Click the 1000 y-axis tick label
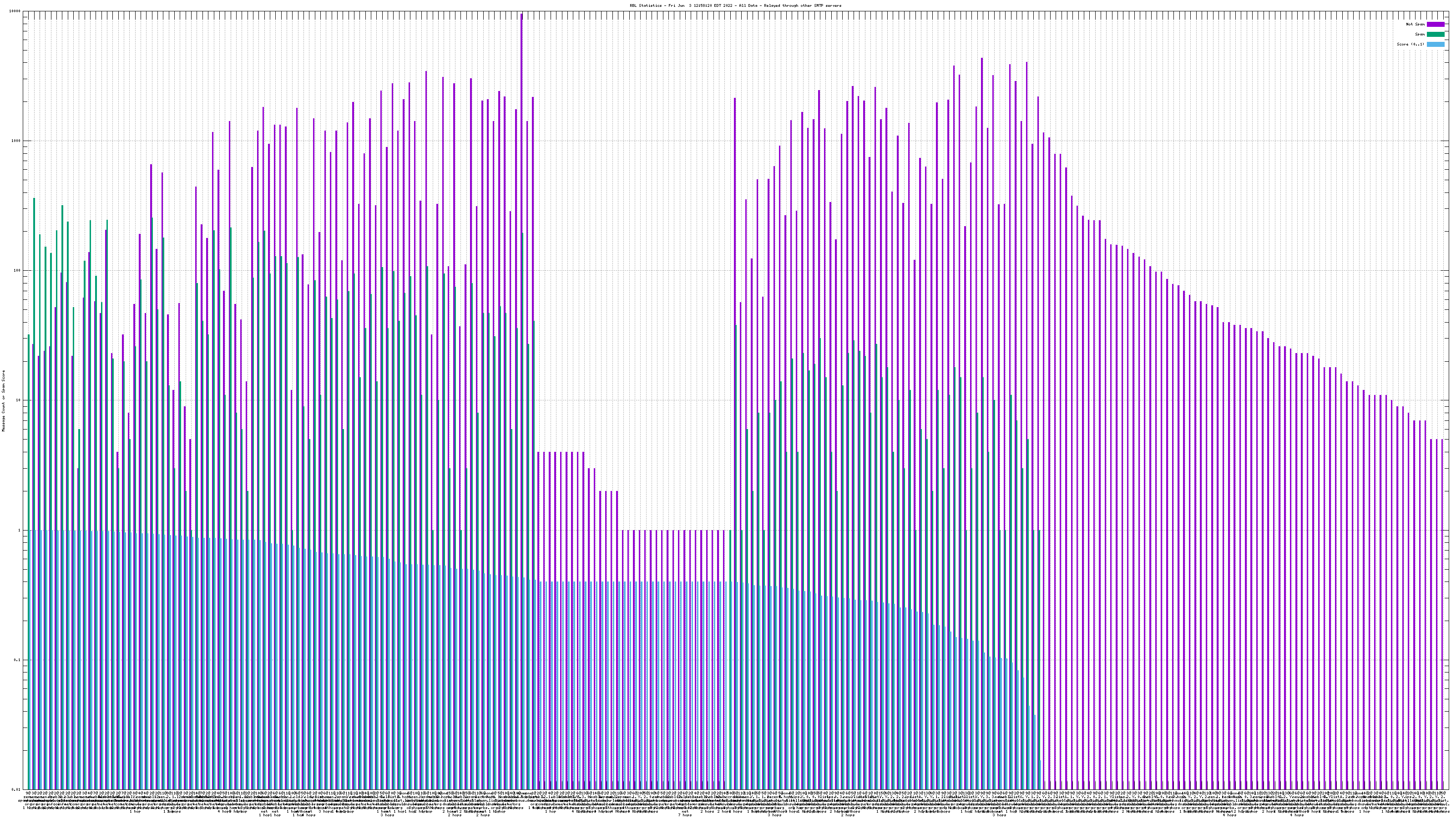 (16, 141)
